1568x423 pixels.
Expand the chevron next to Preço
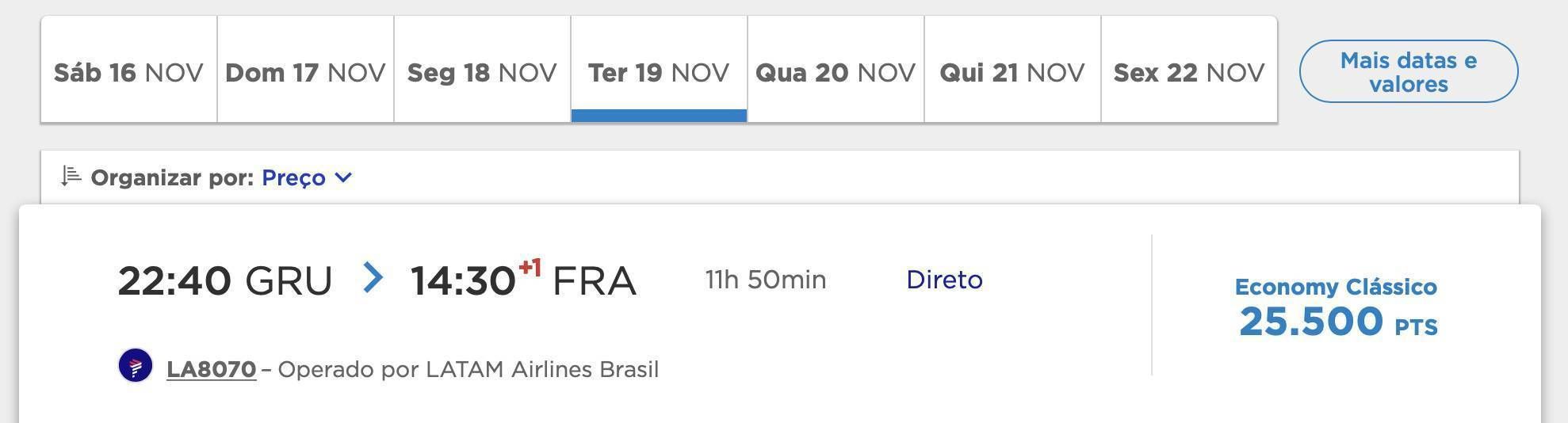pos(343,177)
